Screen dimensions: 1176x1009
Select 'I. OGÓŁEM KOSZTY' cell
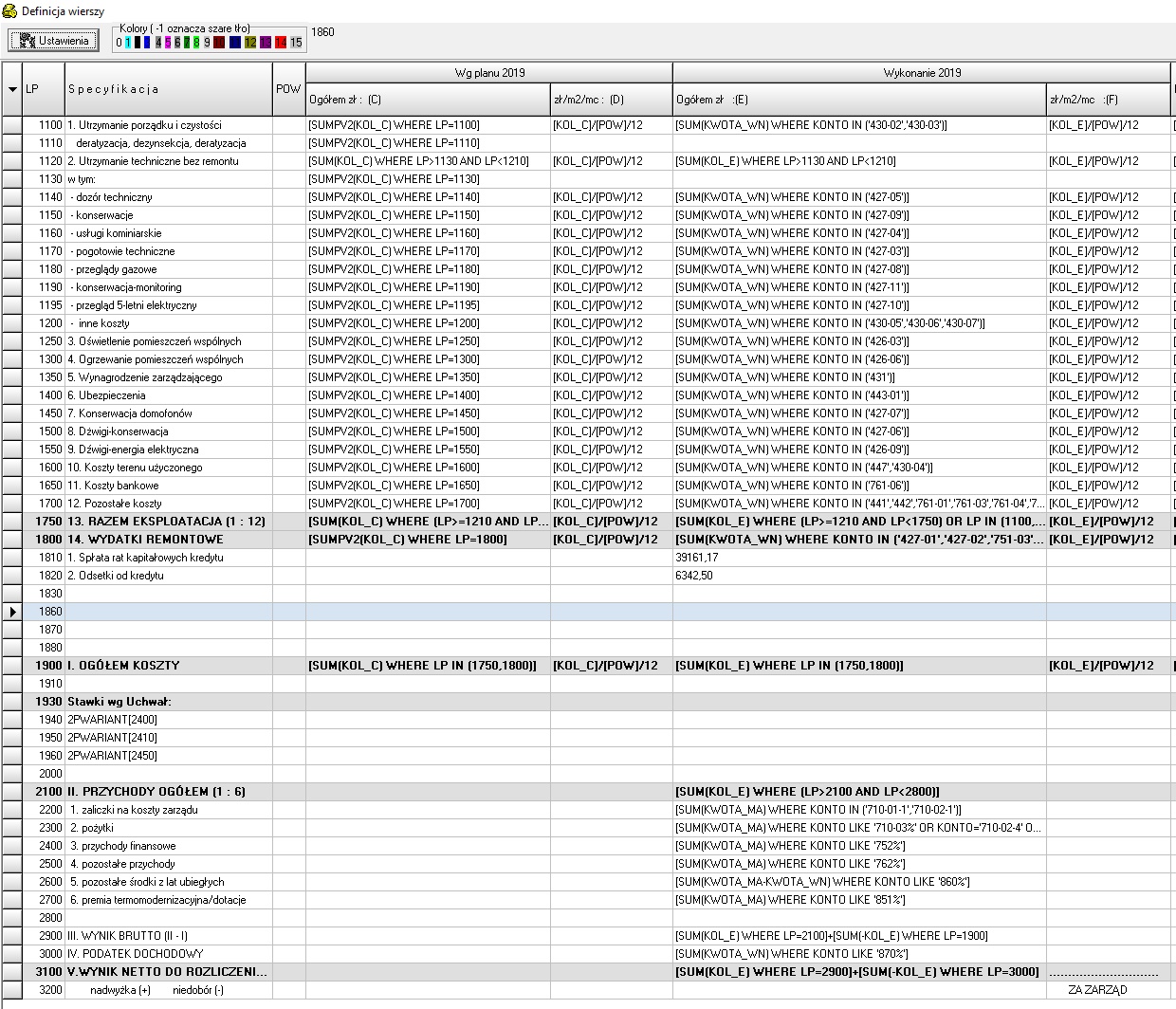point(169,666)
